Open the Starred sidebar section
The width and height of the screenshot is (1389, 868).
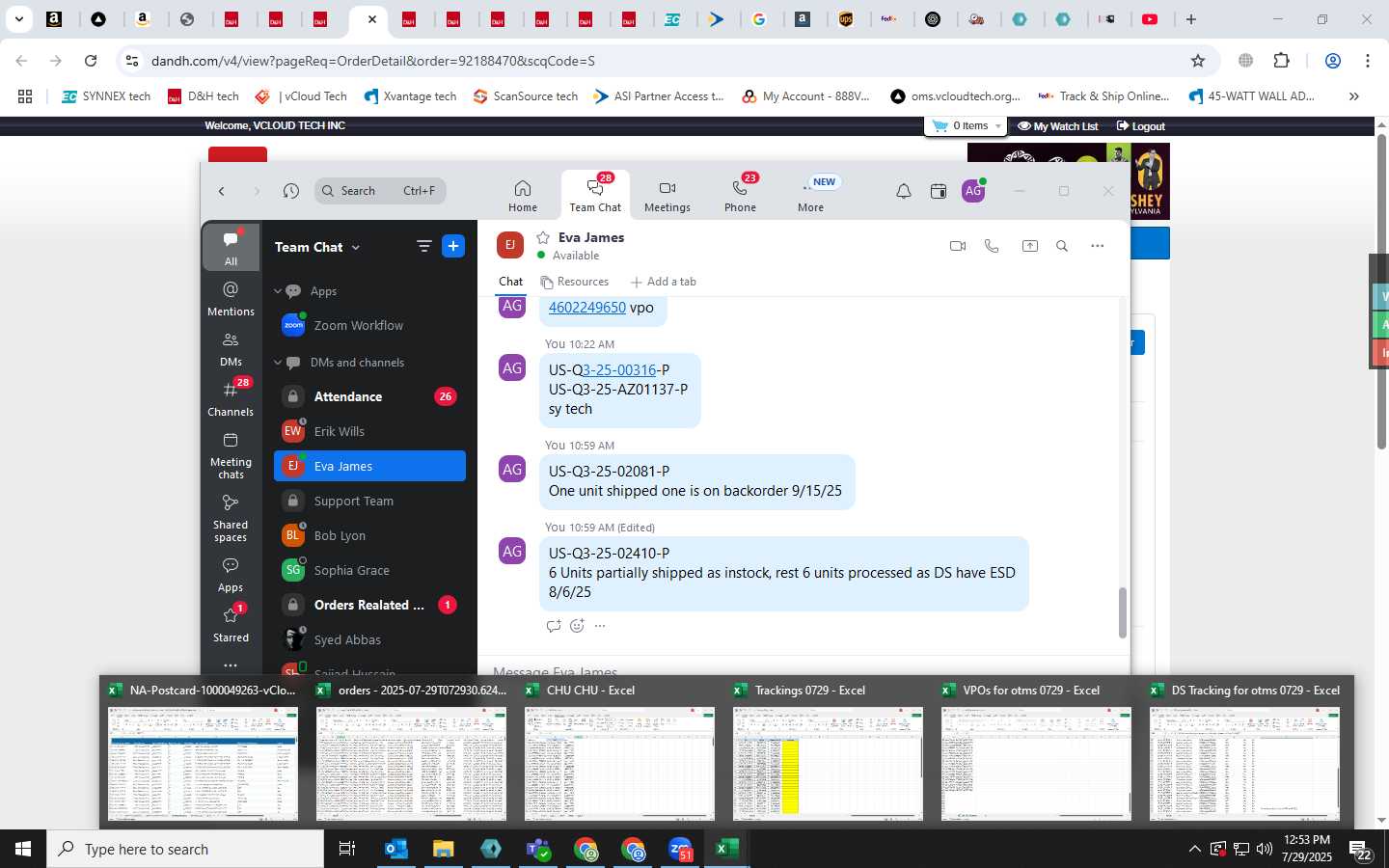coord(231,624)
